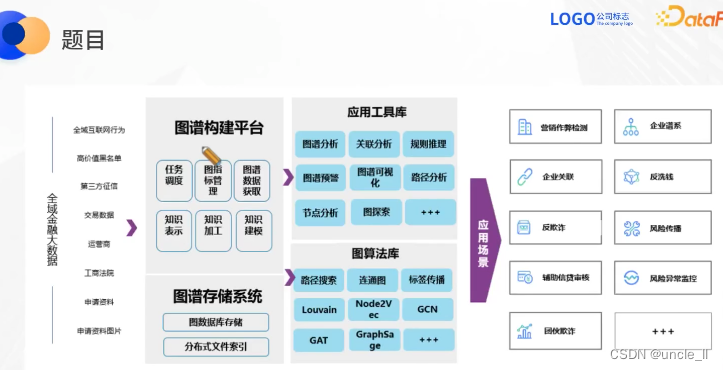Click the icon beside 反欺诈
The height and width of the screenshot is (370, 723).
(523, 227)
